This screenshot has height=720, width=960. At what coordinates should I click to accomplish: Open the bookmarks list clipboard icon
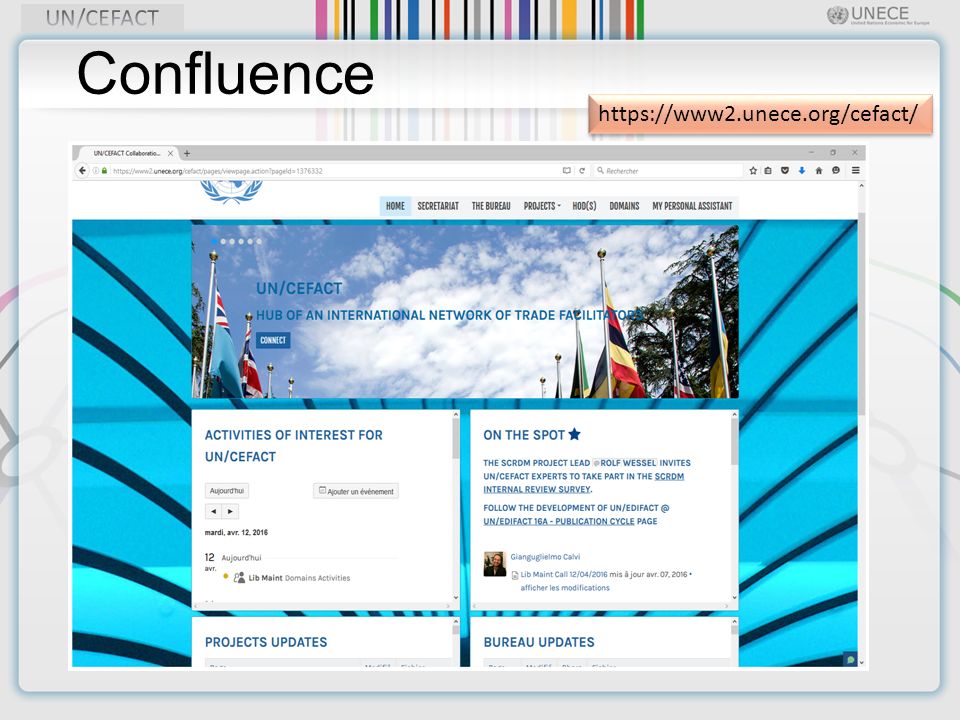point(768,171)
